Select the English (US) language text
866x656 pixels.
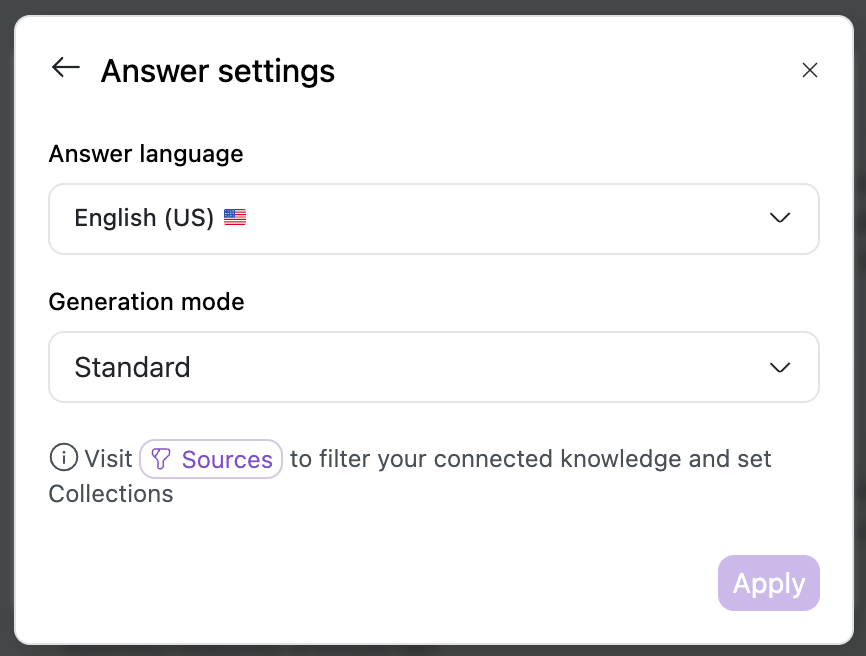[x=144, y=218]
